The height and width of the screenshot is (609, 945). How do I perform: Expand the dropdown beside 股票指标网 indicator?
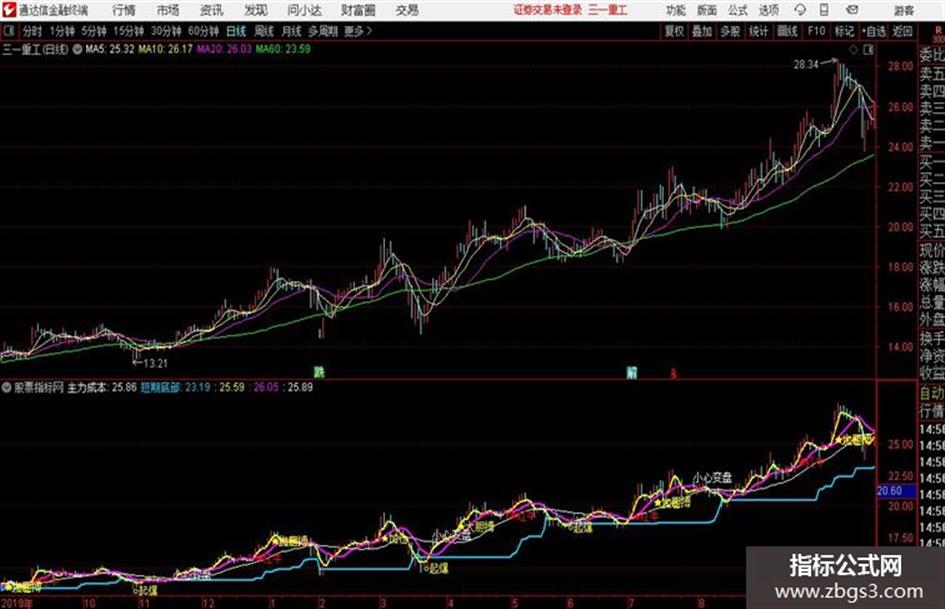point(7,387)
